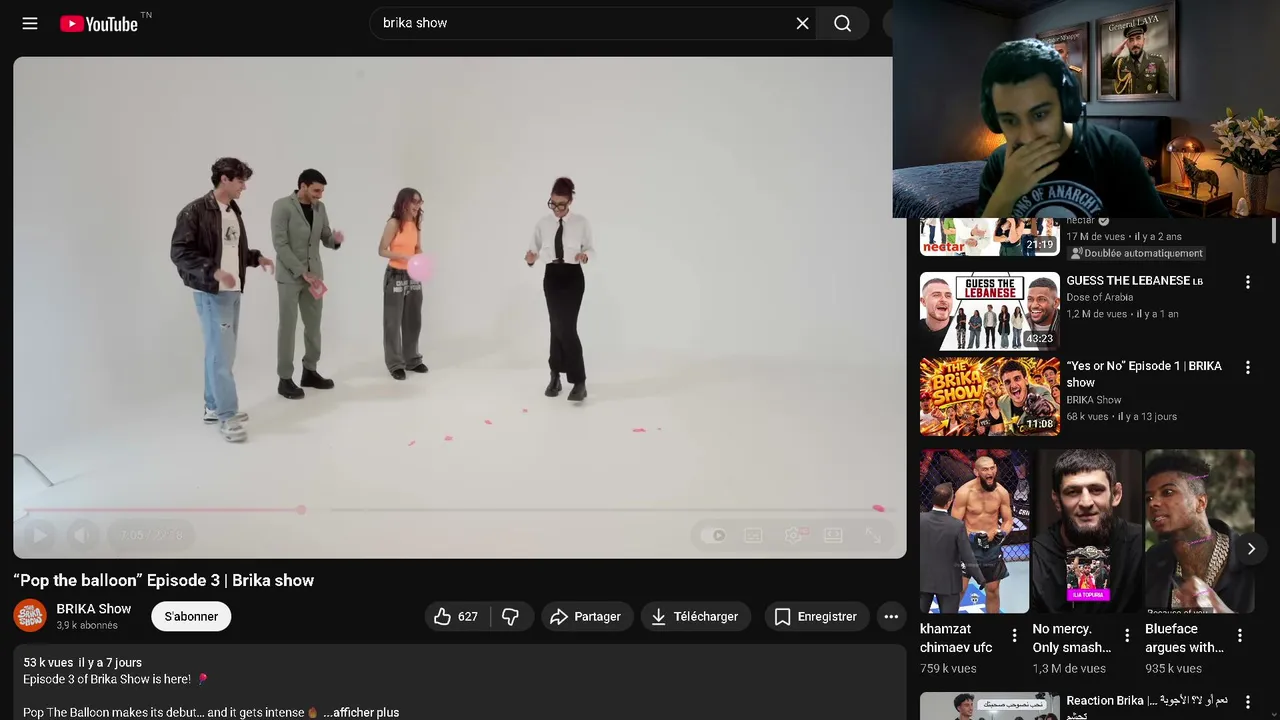Click the progress bar scrubber handle

click(301, 510)
